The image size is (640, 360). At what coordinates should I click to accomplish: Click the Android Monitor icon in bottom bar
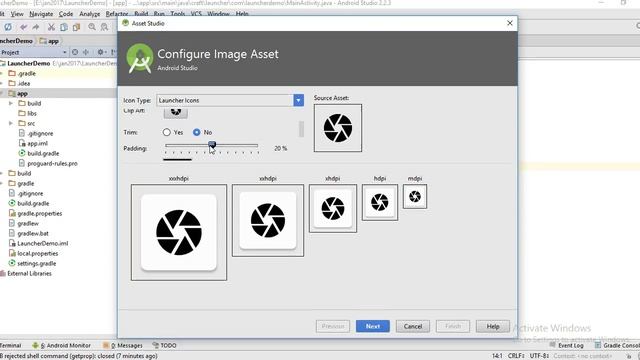pos(36,345)
